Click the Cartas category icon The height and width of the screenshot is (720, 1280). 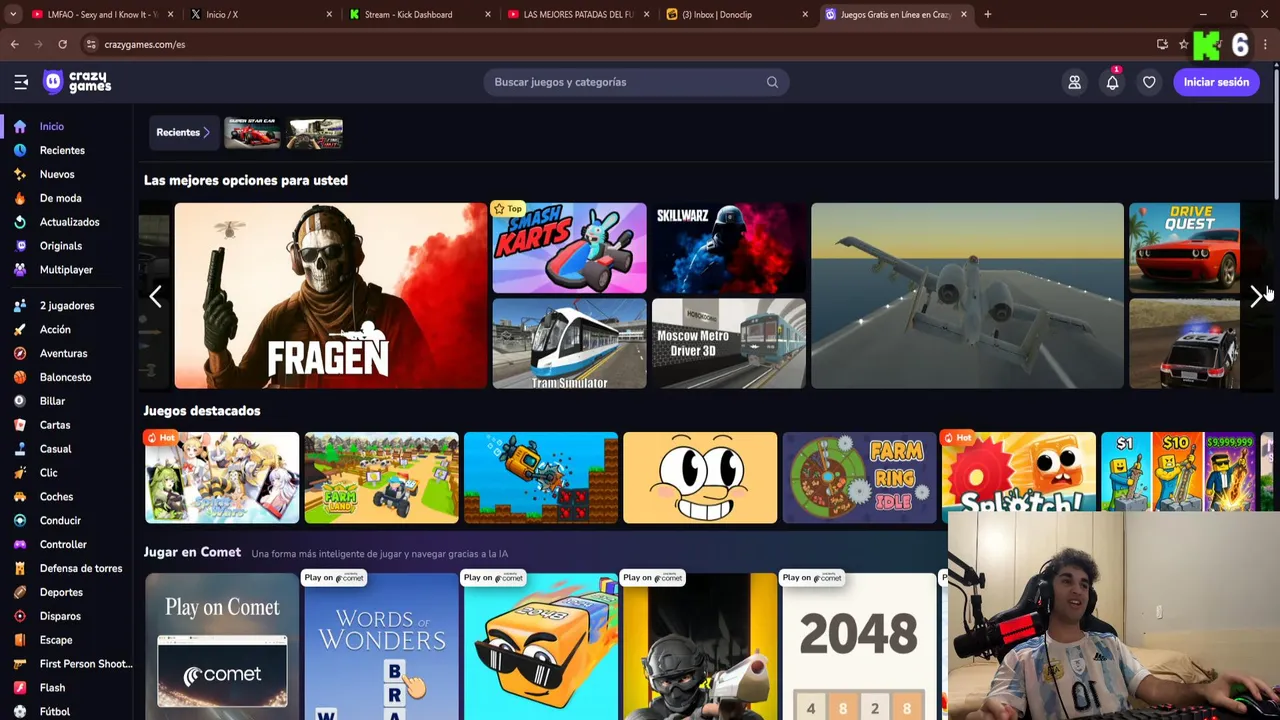tap(20, 425)
